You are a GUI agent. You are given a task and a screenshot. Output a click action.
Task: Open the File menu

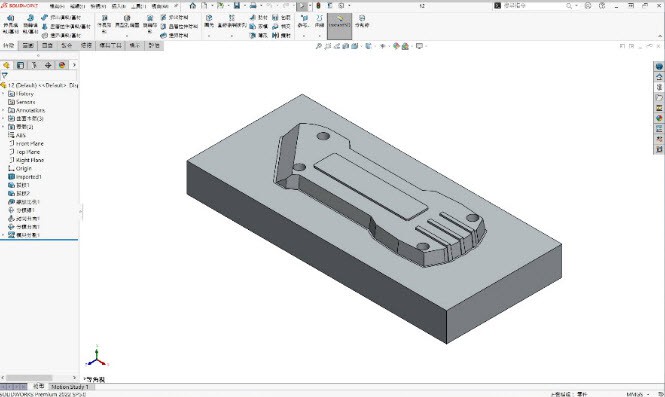[57, 6]
